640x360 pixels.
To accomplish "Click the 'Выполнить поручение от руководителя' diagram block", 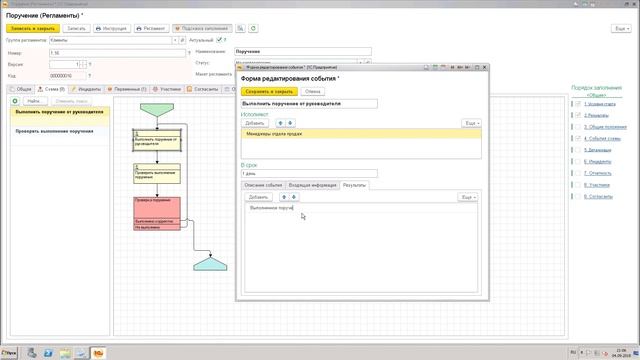I will 157,140.
